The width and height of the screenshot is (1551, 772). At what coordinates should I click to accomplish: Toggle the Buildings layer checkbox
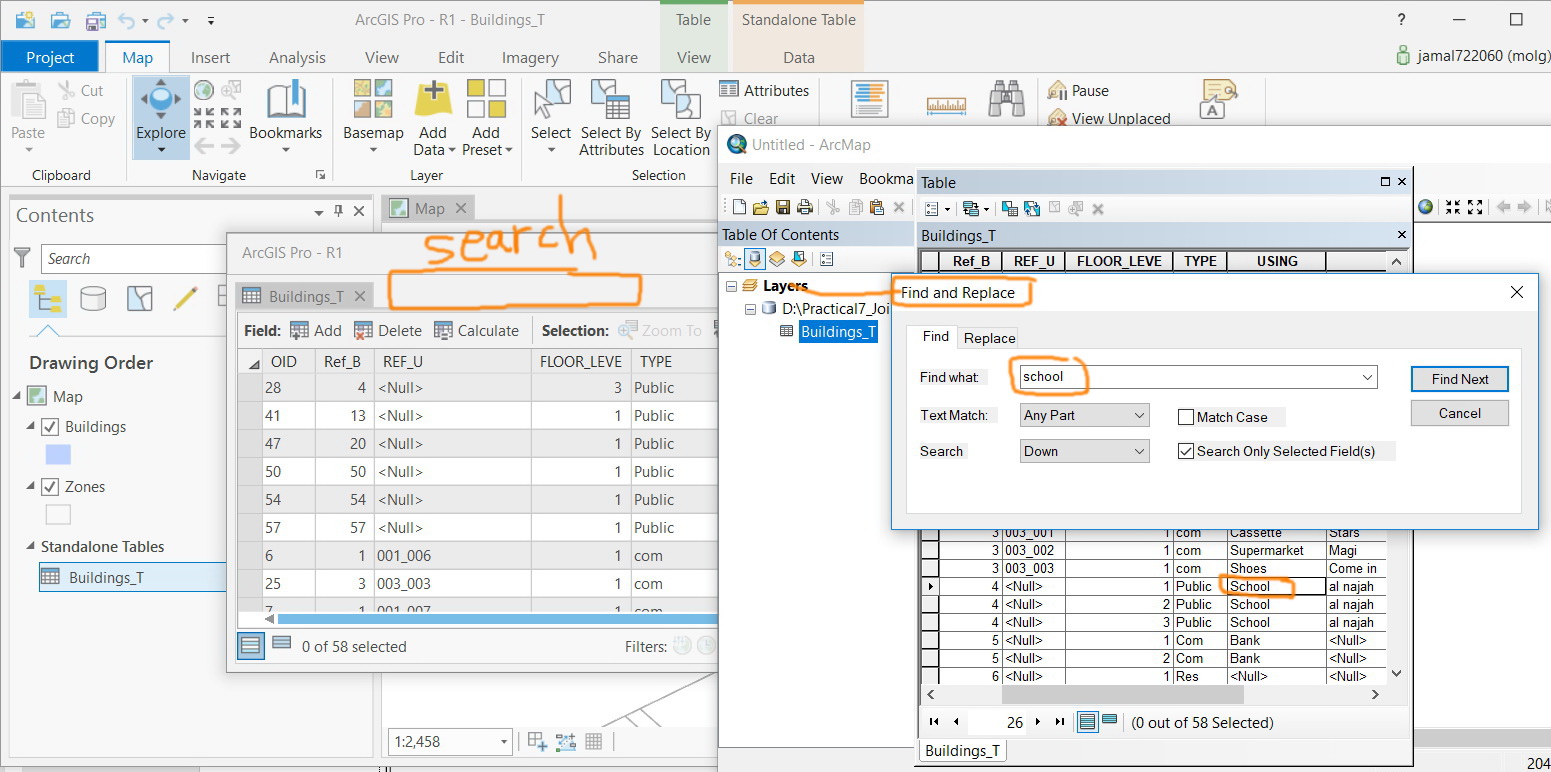pos(50,427)
